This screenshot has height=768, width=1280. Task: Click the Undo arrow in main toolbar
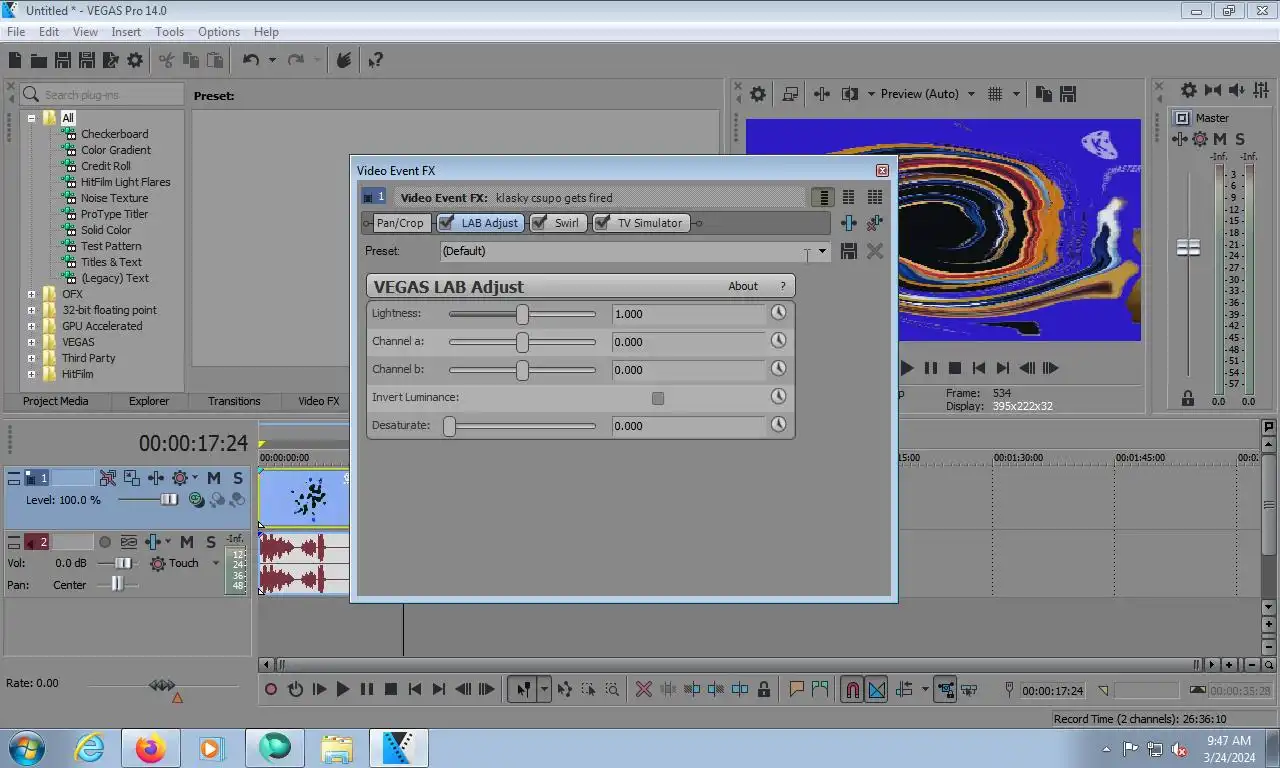pos(251,60)
